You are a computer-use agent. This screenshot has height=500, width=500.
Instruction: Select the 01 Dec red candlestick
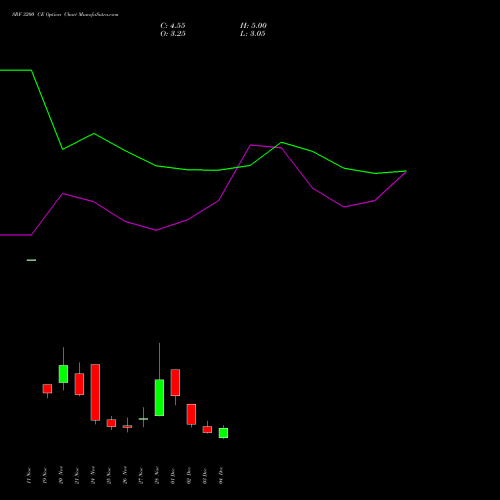[175, 382]
